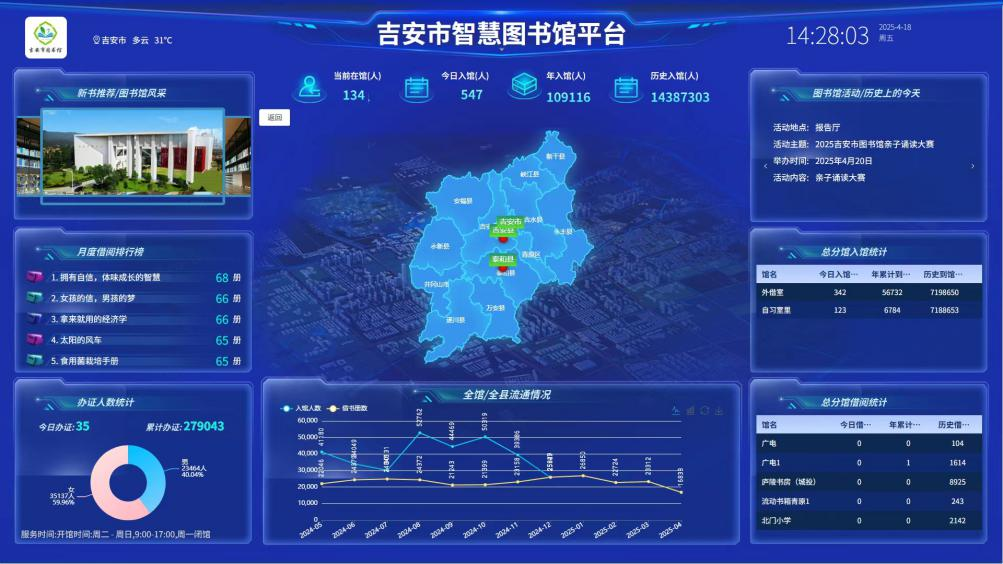1003x564 pixels.
Task: Click the 月度借阅排行榜 panel title
Action: click(x=110, y=252)
